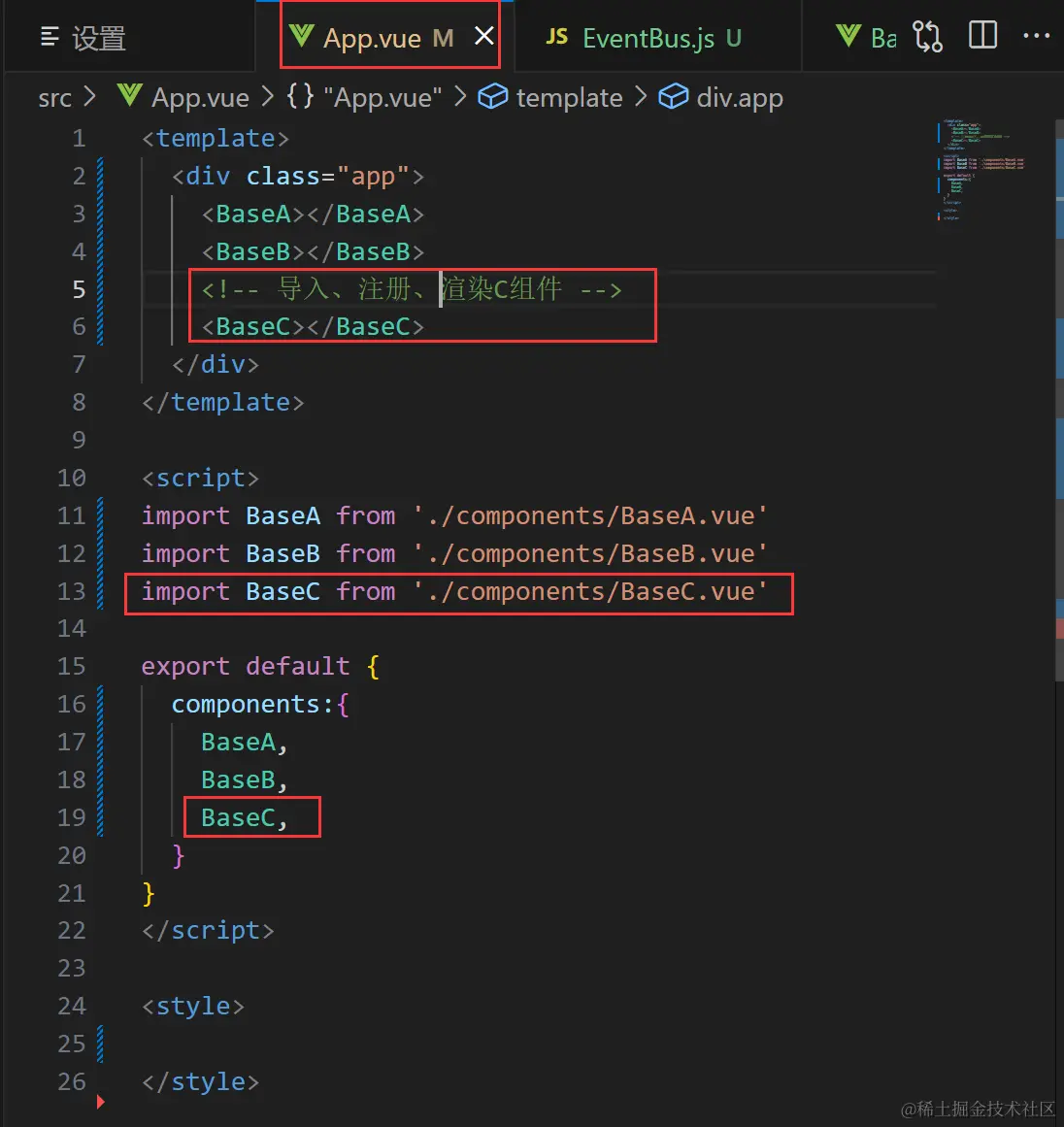The height and width of the screenshot is (1127, 1064).
Task: Switch to the 设置 settings tab
Action: click(x=83, y=38)
